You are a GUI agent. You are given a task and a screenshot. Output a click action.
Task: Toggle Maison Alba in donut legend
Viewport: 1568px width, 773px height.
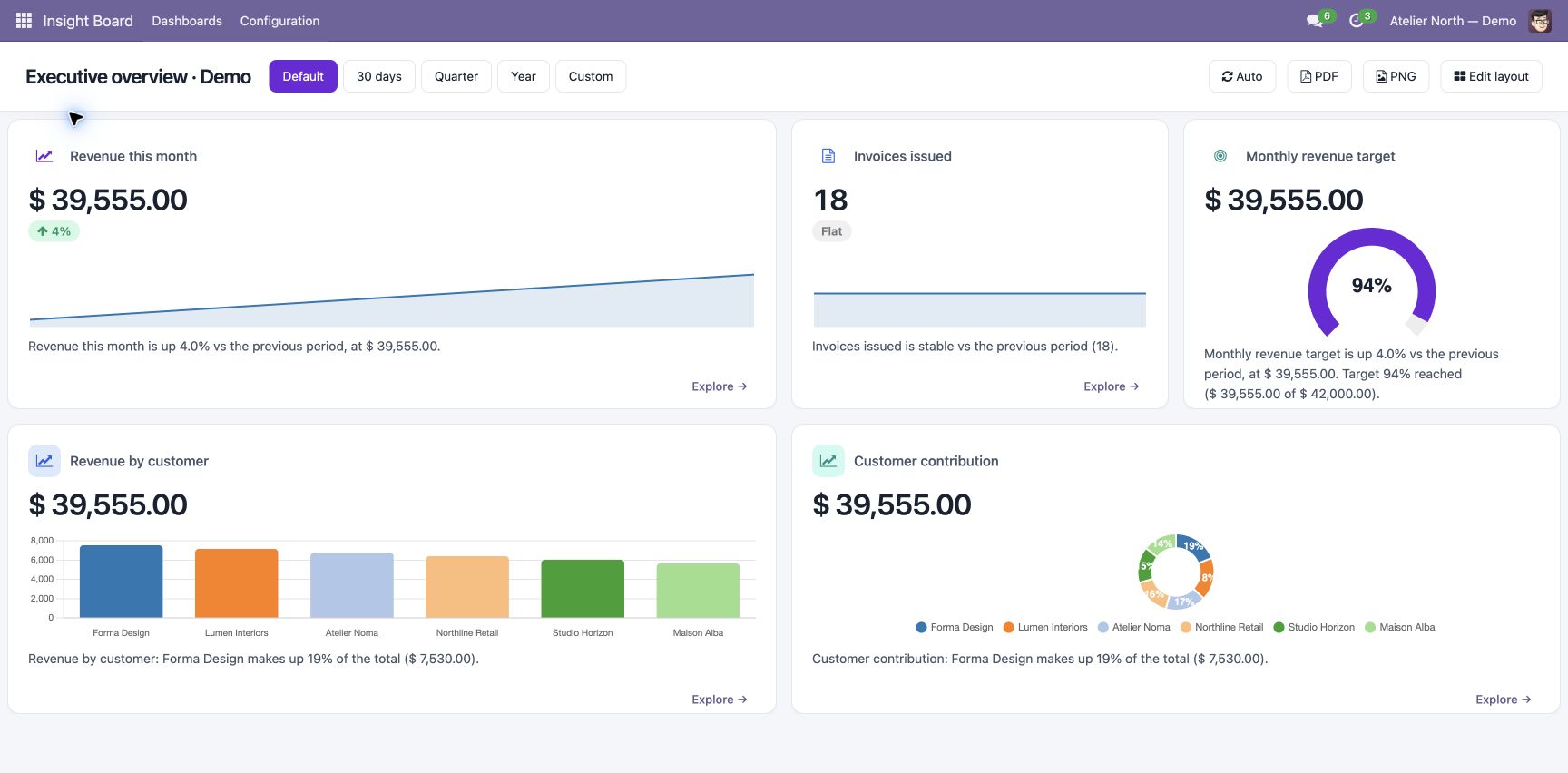(x=1400, y=627)
